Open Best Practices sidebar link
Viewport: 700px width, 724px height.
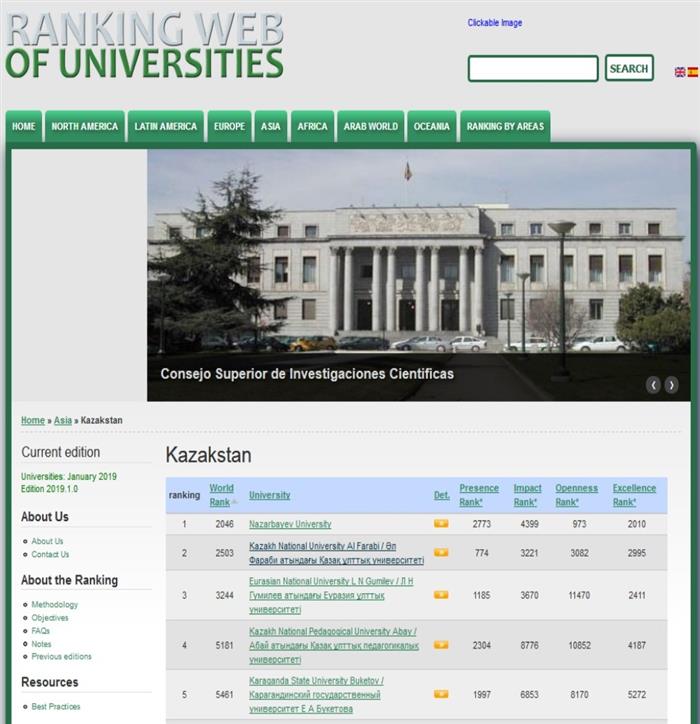point(56,706)
